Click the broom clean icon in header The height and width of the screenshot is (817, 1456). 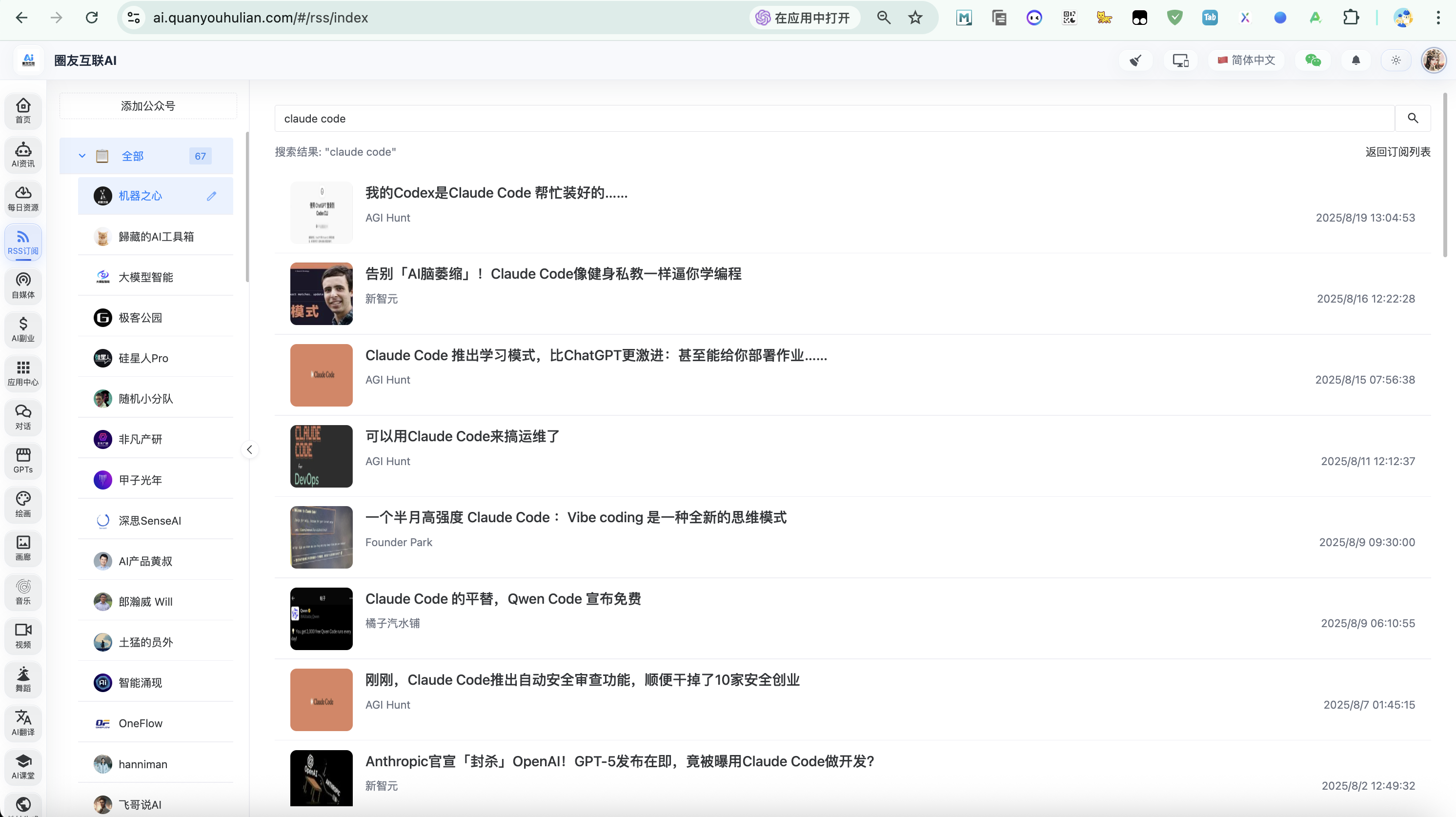pos(1135,60)
